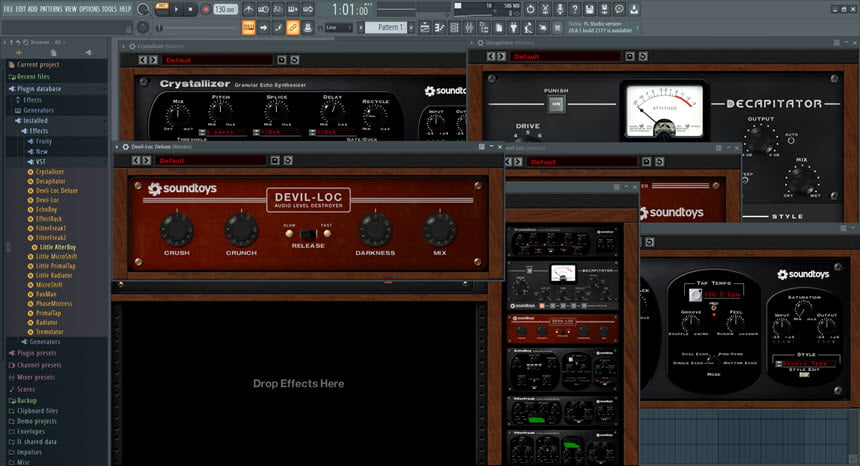
Task: Open the EDIT menu
Action: tap(21, 9)
